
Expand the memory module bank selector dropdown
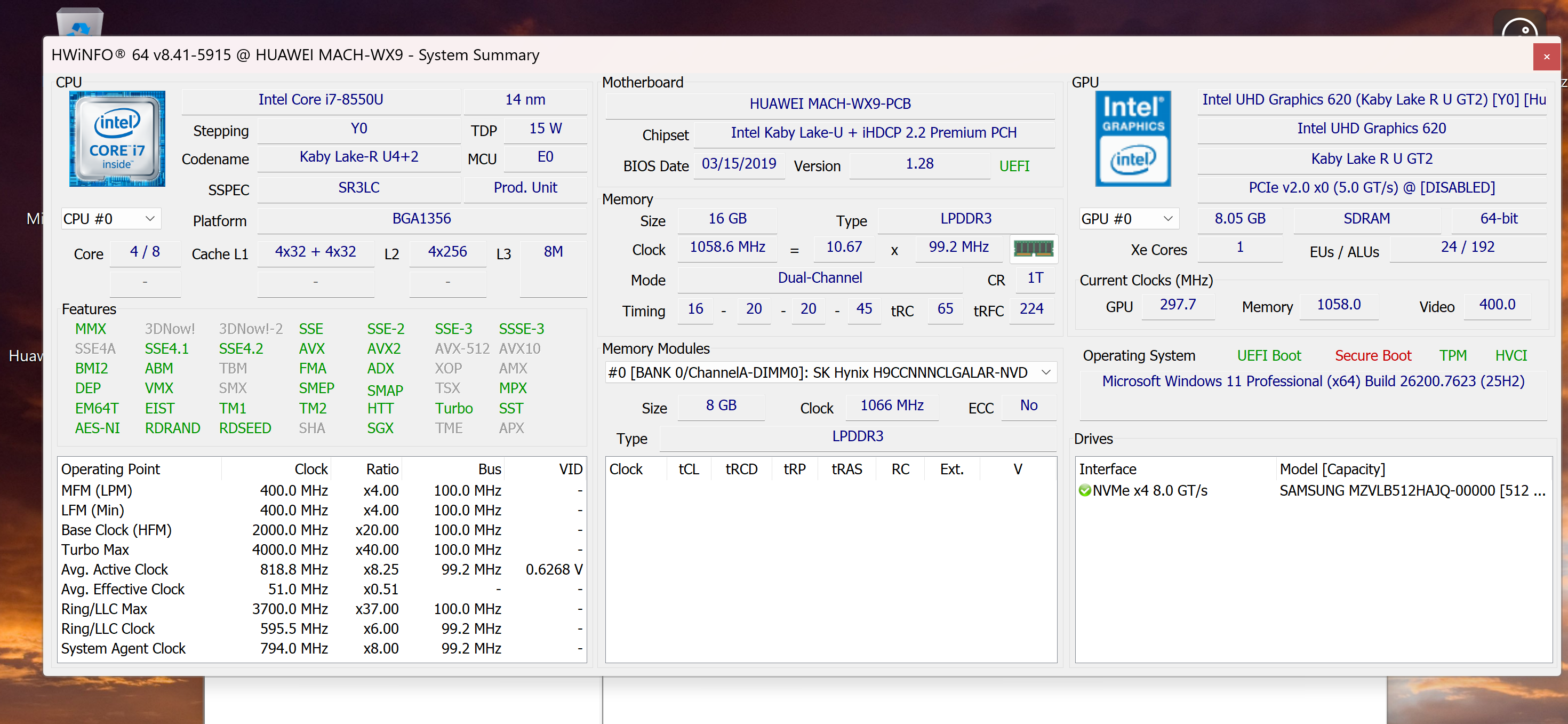[831, 372]
